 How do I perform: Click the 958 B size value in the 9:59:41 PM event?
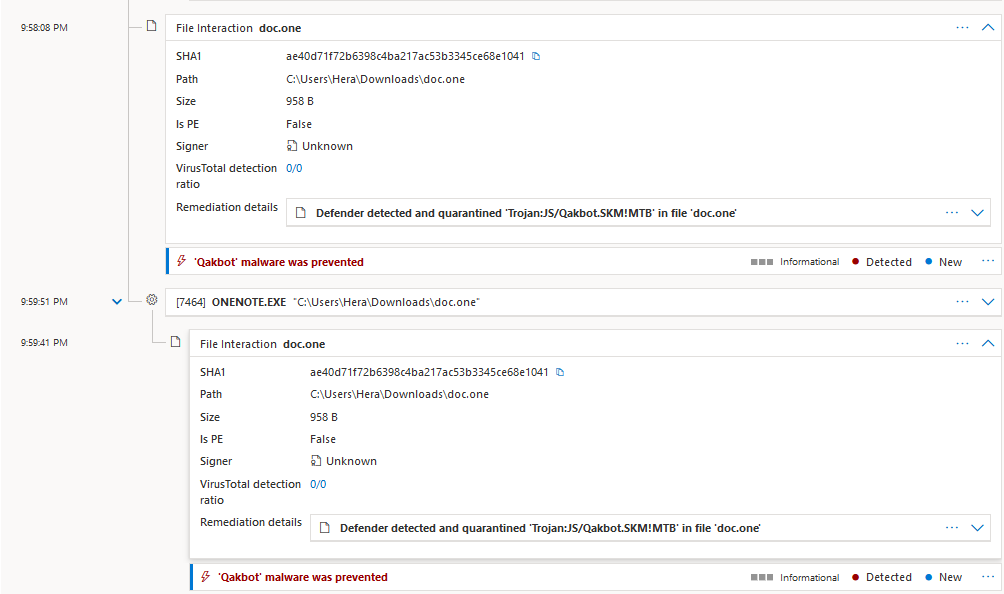pos(324,417)
